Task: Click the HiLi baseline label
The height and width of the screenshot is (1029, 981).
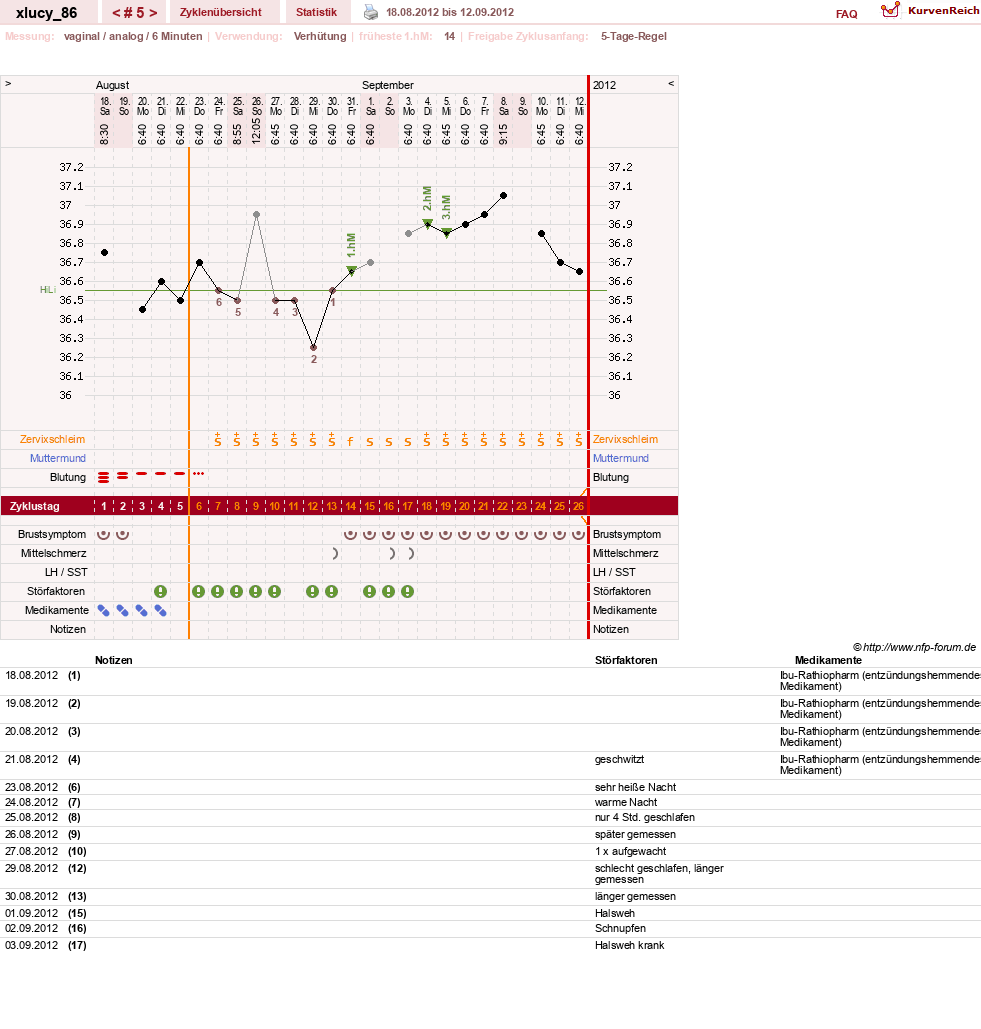Action: point(48,289)
